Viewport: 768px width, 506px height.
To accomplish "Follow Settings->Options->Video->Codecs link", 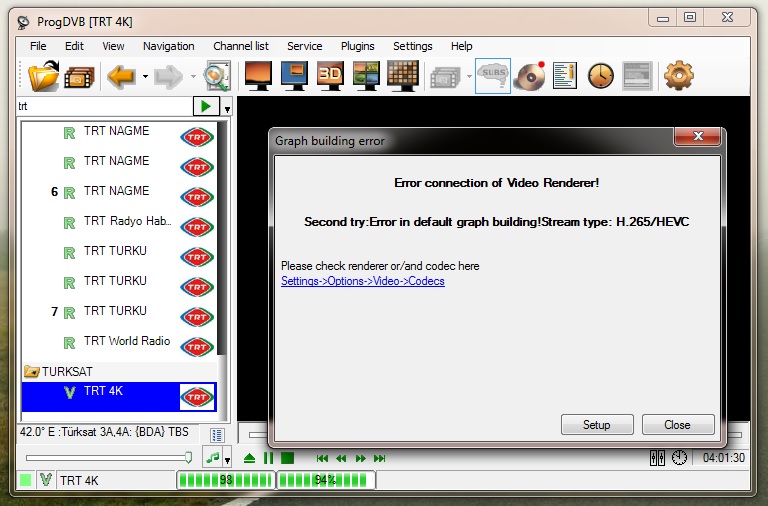I will click(363, 281).
